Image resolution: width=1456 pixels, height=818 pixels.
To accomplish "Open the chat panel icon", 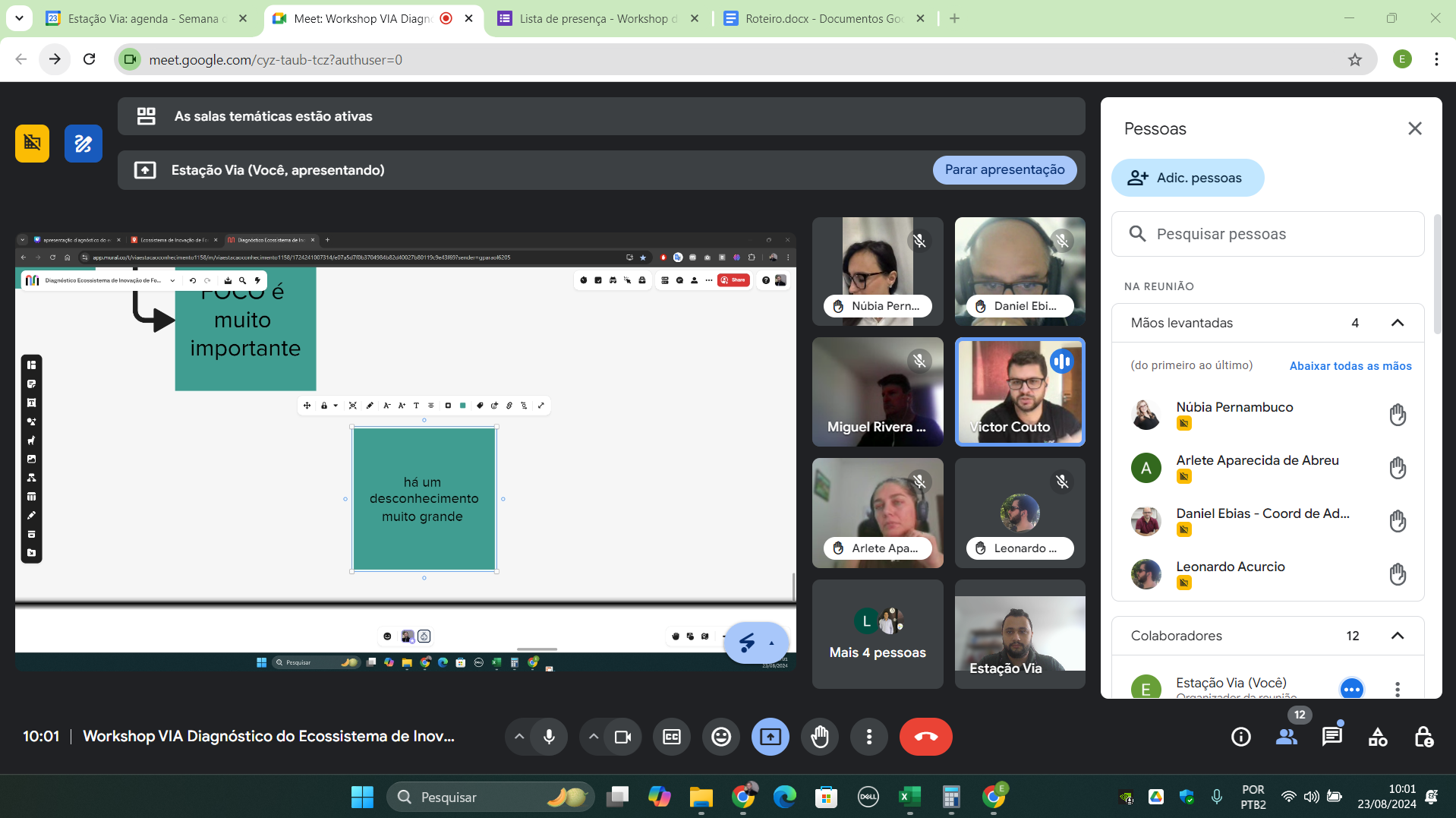I will point(1332,737).
